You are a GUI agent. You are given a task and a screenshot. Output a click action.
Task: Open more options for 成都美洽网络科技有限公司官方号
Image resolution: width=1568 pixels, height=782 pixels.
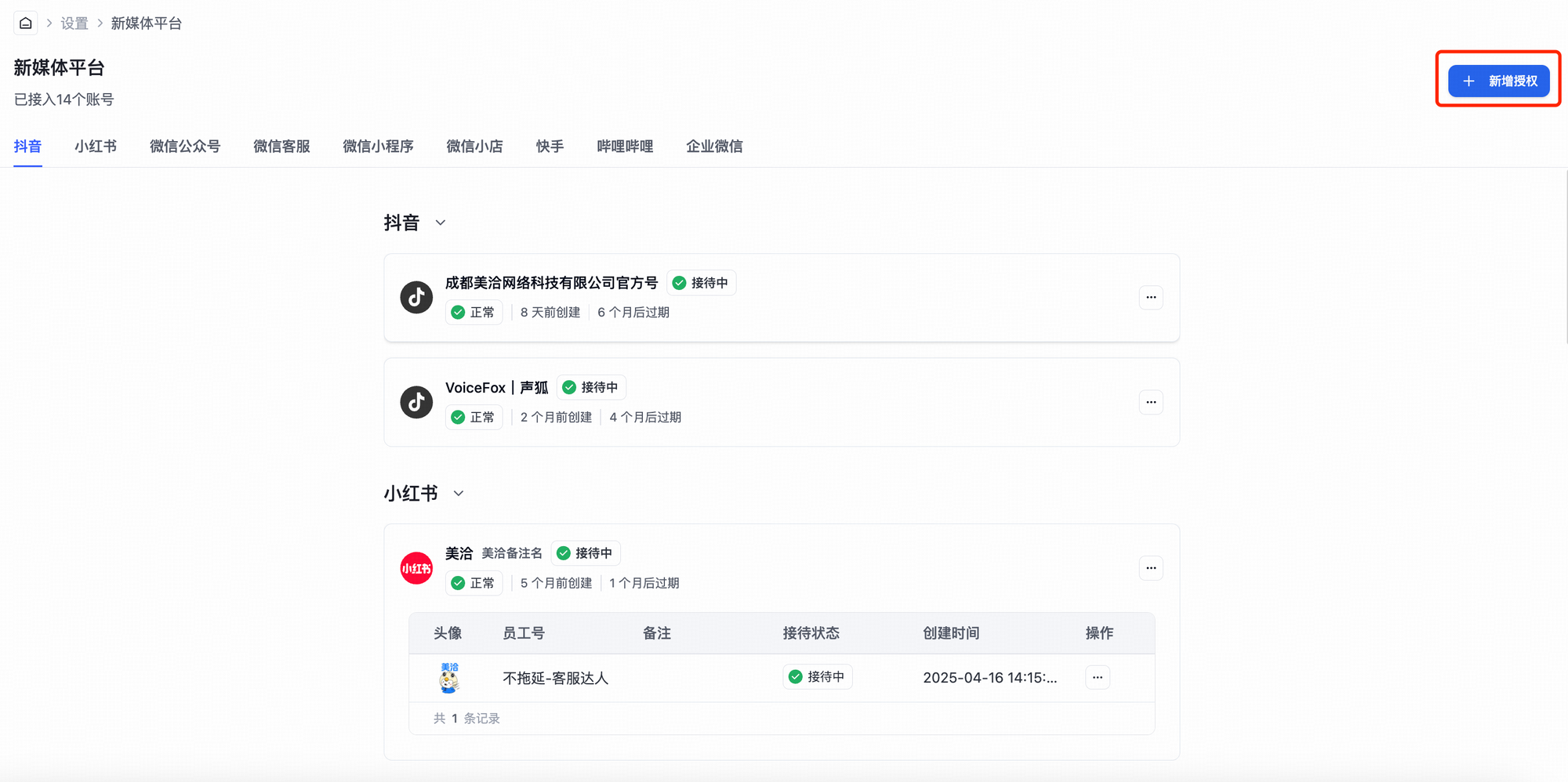click(1150, 297)
